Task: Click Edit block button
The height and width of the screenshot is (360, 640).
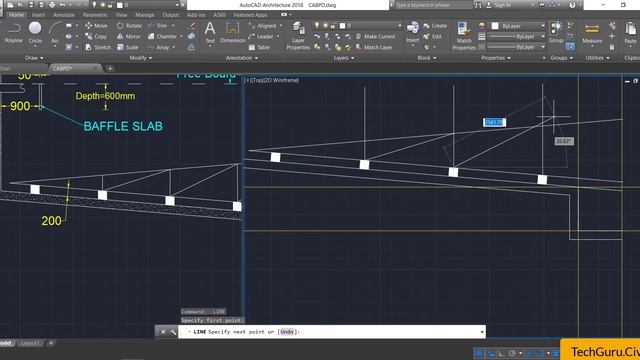Action: pyautogui.click(x=433, y=36)
